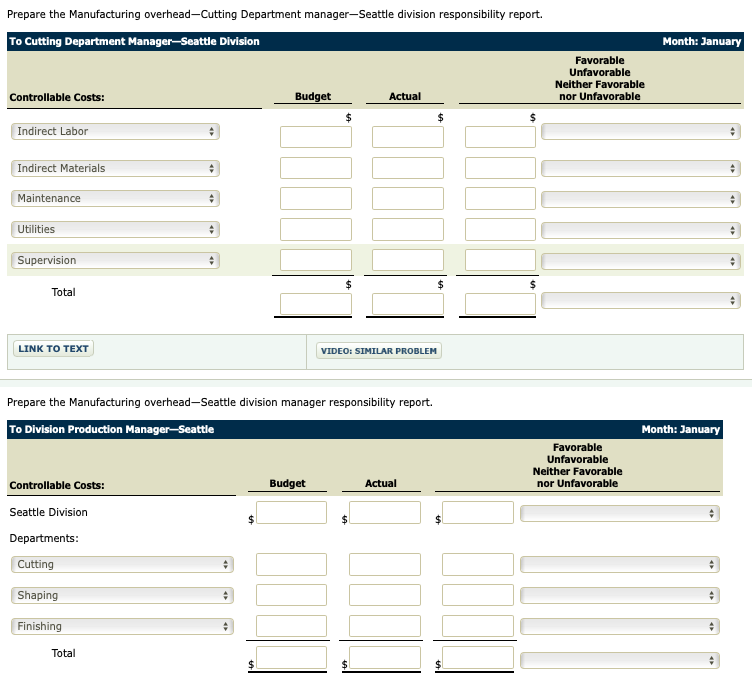
Task: Select favorable/unfavorable for Seattle Division row
Action: (620, 514)
